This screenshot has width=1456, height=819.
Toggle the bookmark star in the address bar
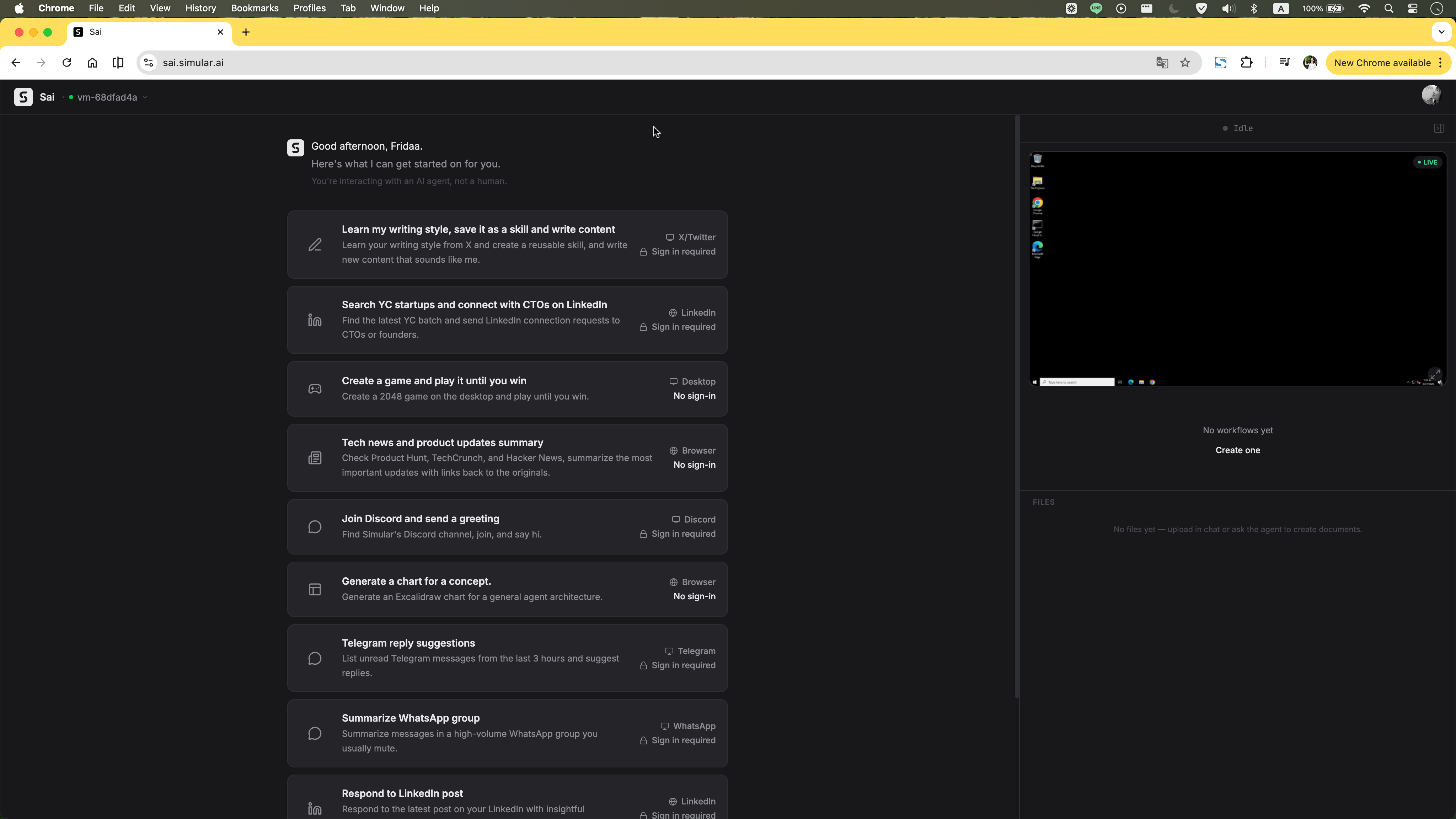[x=1185, y=63]
